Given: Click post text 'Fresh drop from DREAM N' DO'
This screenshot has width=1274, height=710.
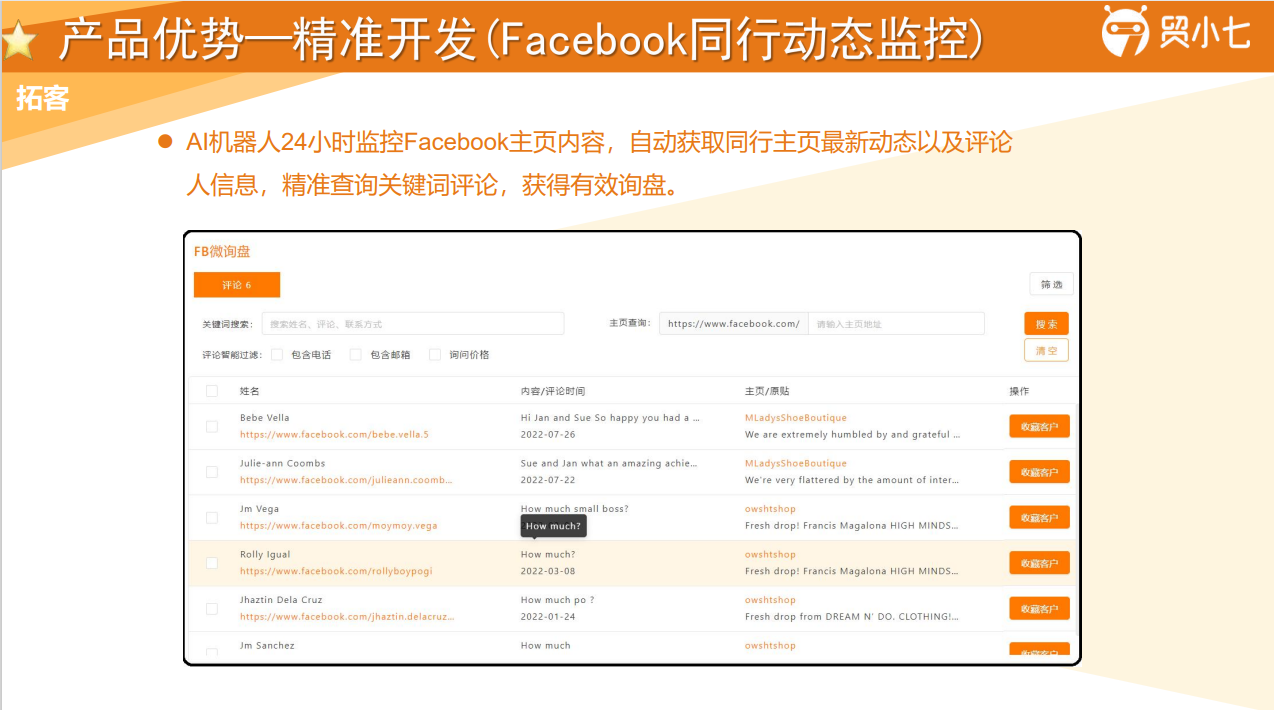Looking at the screenshot, I should [852, 617].
